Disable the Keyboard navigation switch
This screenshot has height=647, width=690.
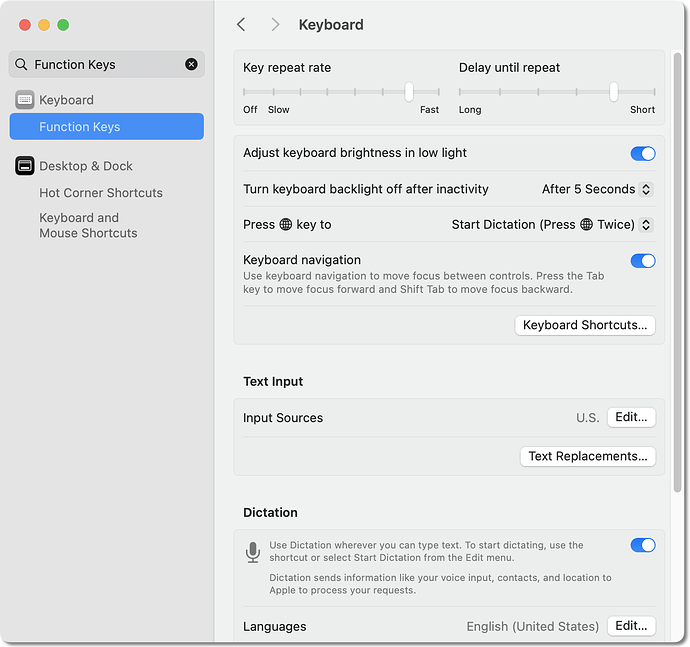pyautogui.click(x=642, y=261)
